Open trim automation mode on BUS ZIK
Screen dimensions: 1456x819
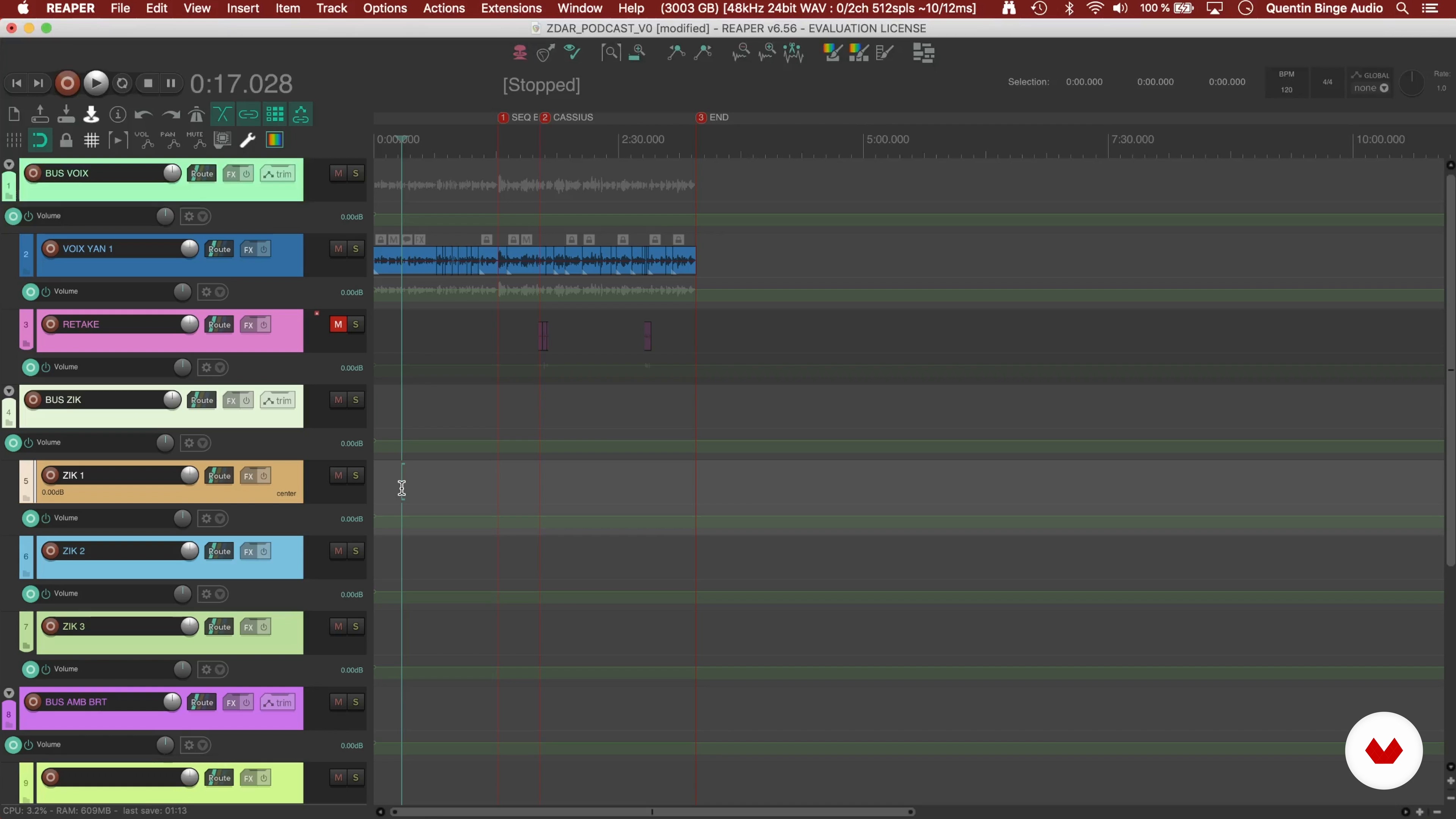278,401
